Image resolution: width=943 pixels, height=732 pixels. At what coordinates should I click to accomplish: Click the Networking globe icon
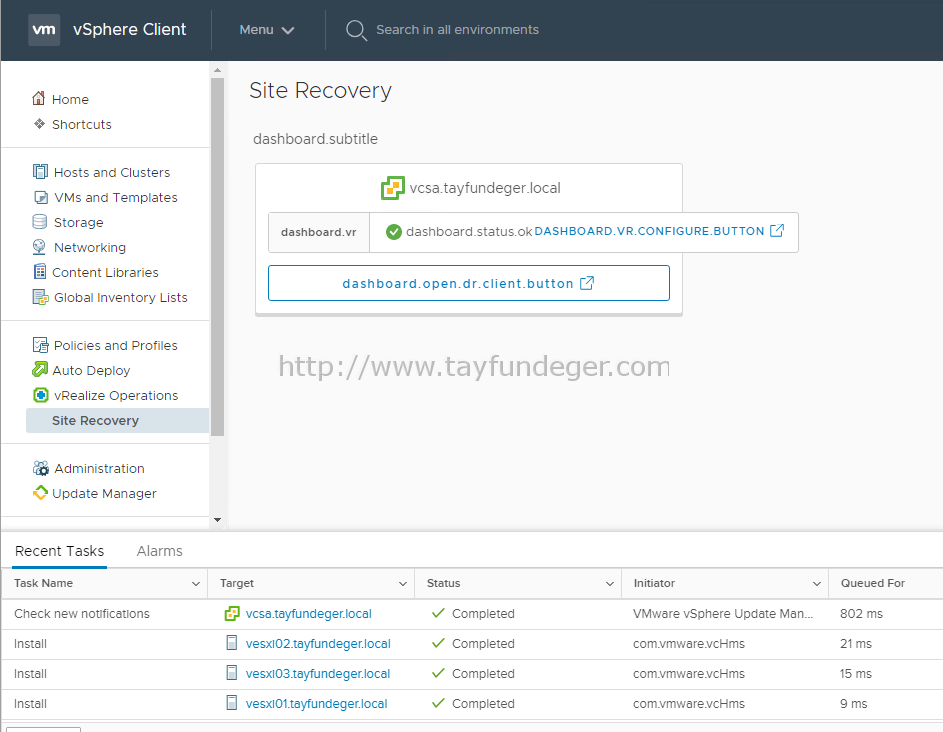tap(39, 247)
